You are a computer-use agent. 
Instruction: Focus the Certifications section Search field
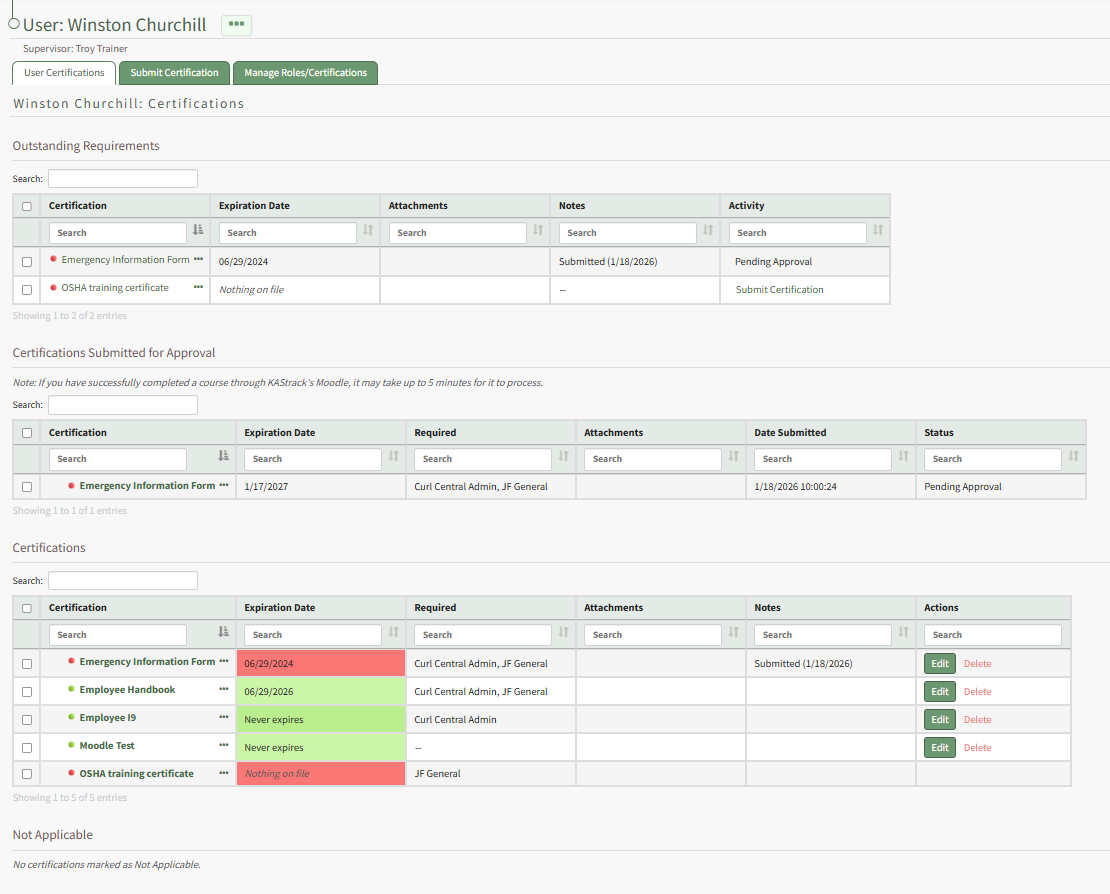pos(122,580)
